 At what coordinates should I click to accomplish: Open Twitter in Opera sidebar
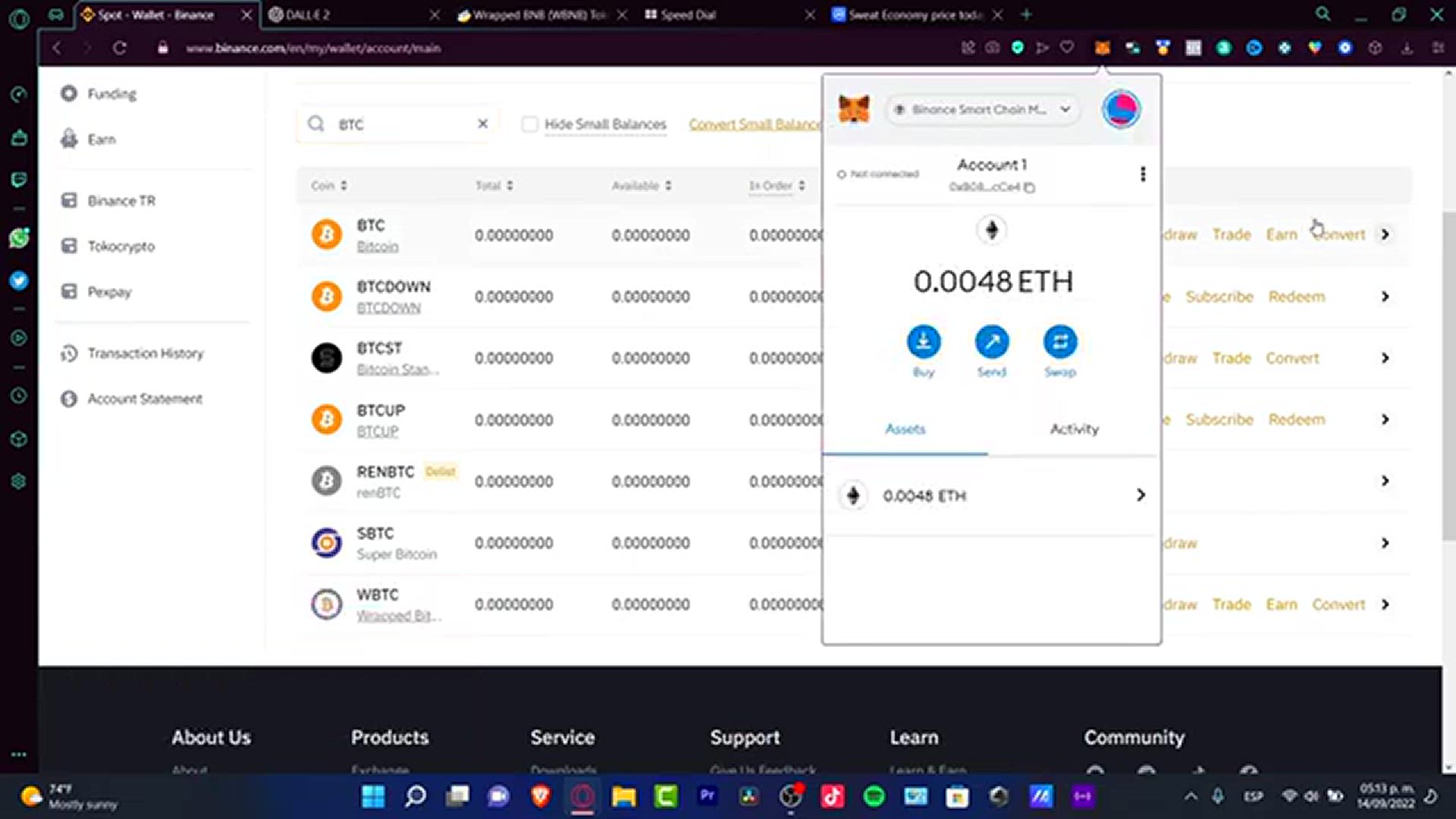tap(19, 281)
